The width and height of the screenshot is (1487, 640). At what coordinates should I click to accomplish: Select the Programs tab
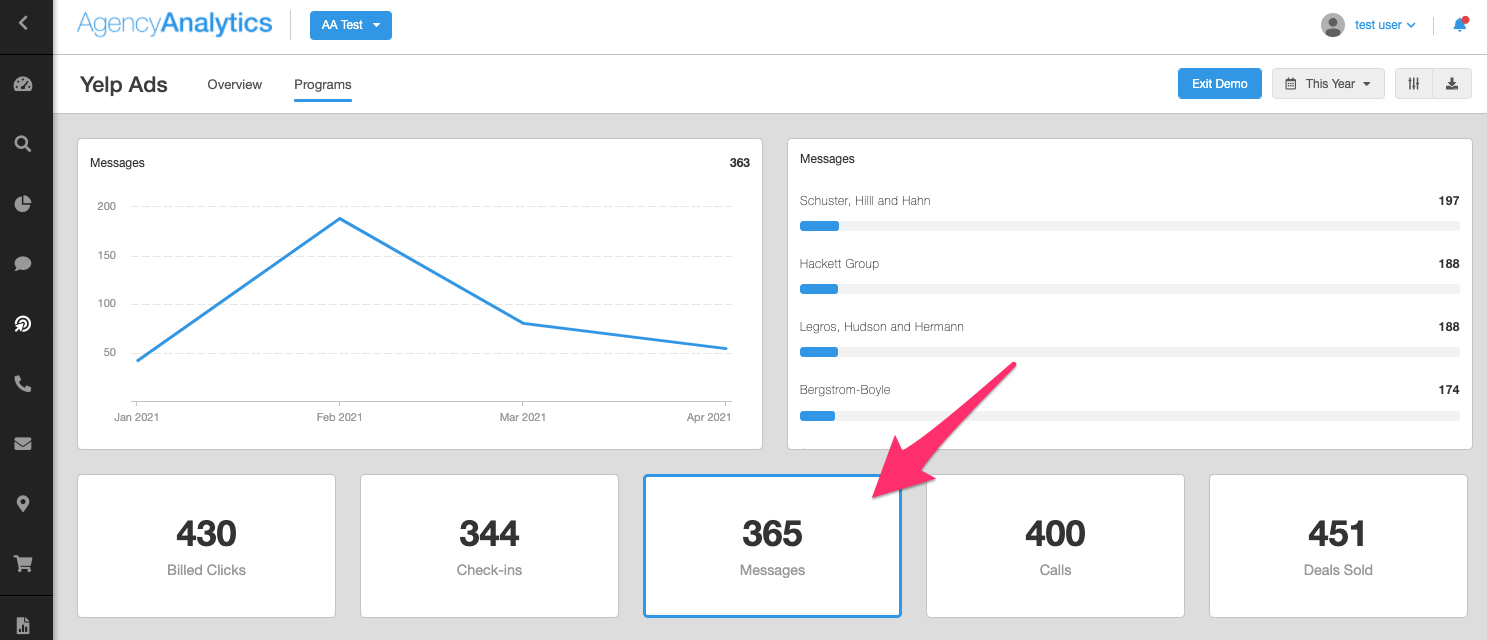[x=322, y=85]
